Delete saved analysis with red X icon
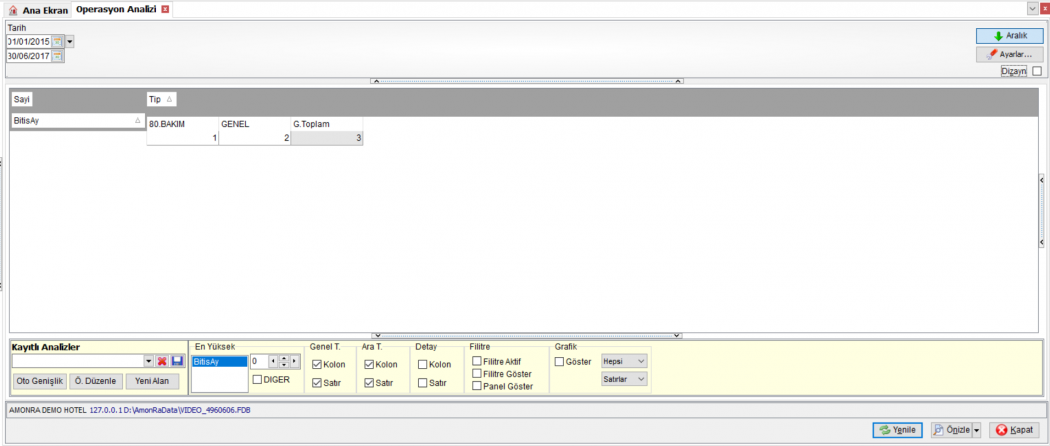The width and height of the screenshot is (1050, 446). click(x=162, y=362)
